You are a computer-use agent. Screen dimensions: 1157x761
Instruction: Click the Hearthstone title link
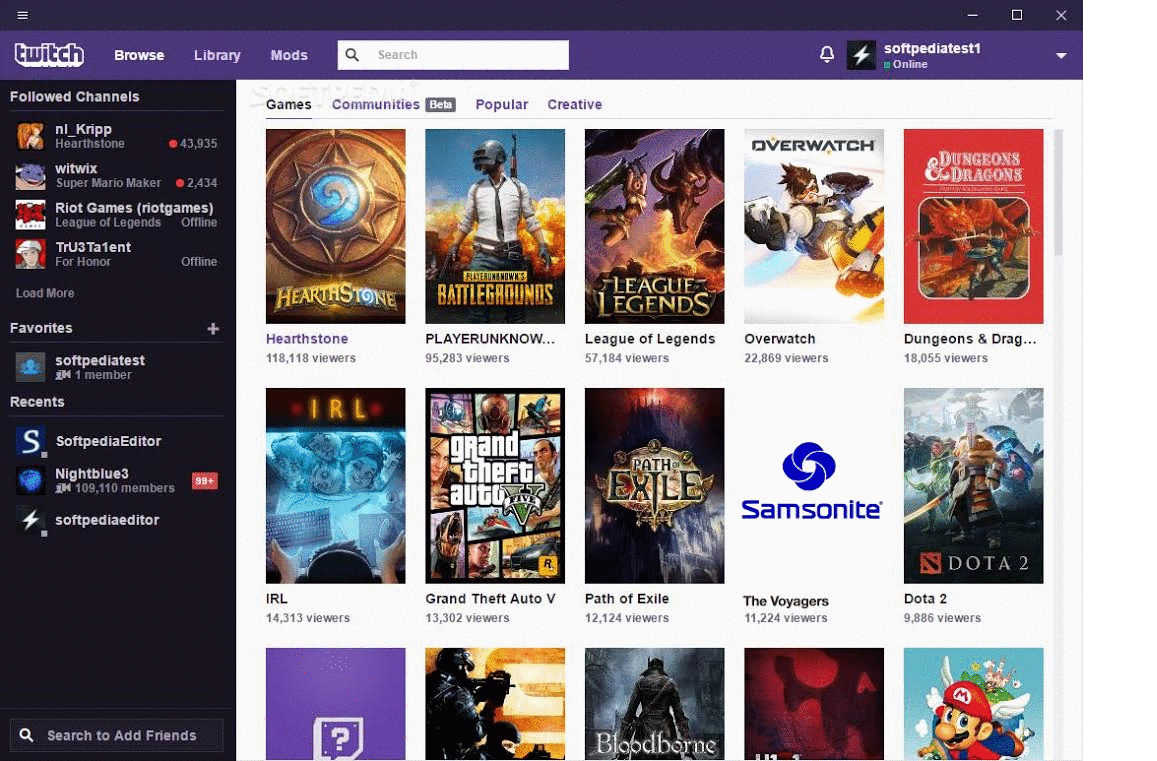(307, 339)
